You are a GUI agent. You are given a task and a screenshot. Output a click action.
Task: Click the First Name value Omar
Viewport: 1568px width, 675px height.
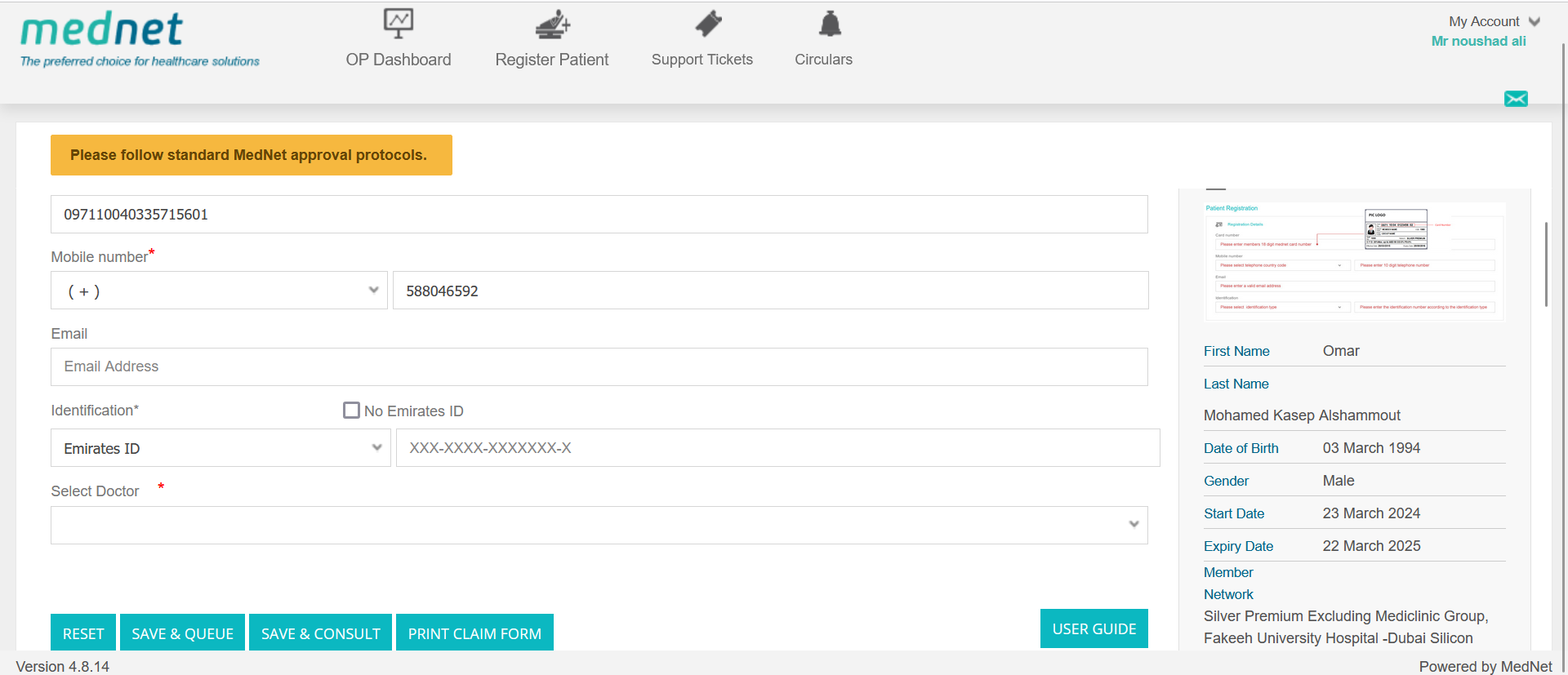click(x=1341, y=351)
